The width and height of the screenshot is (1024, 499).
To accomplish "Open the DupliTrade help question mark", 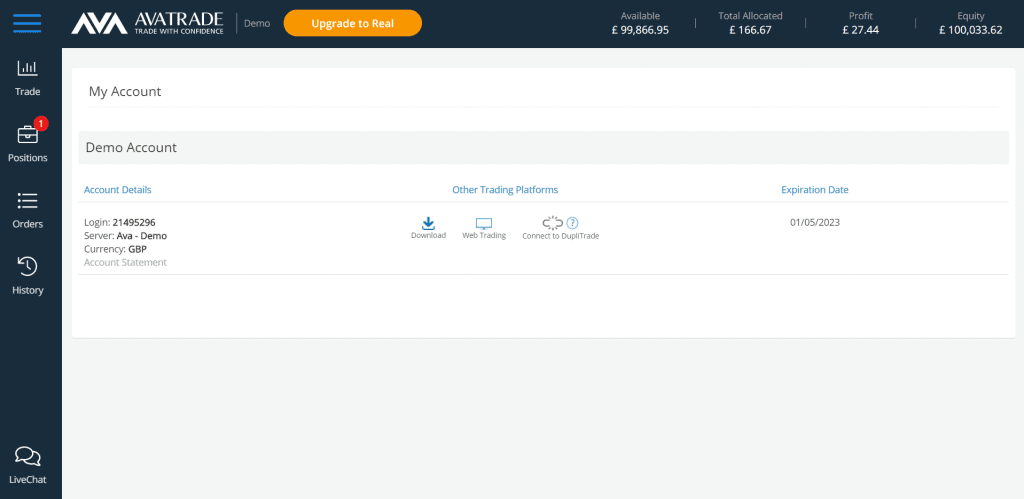I will tap(572, 223).
